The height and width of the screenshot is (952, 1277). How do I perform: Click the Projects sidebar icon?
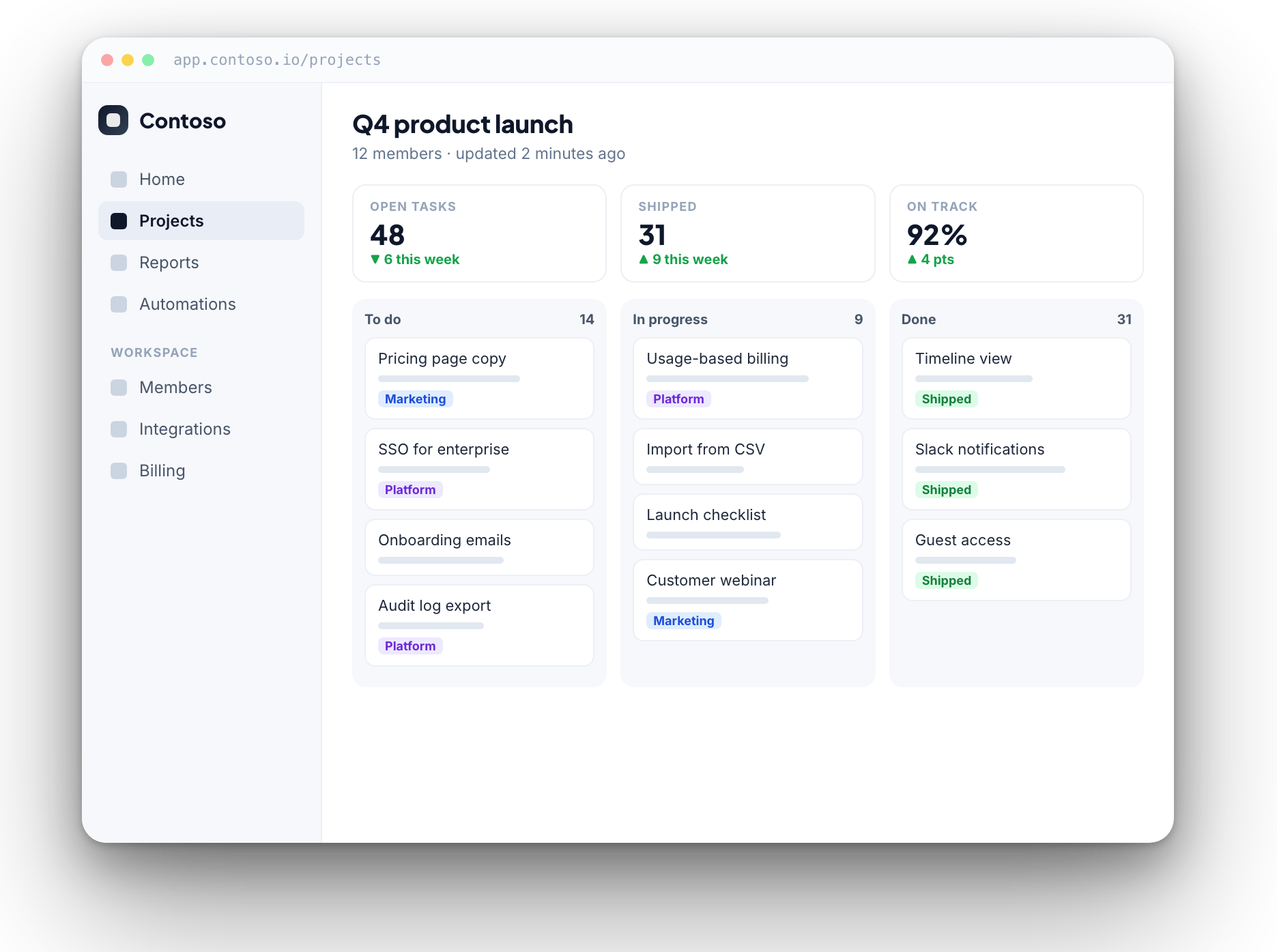point(119,221)
